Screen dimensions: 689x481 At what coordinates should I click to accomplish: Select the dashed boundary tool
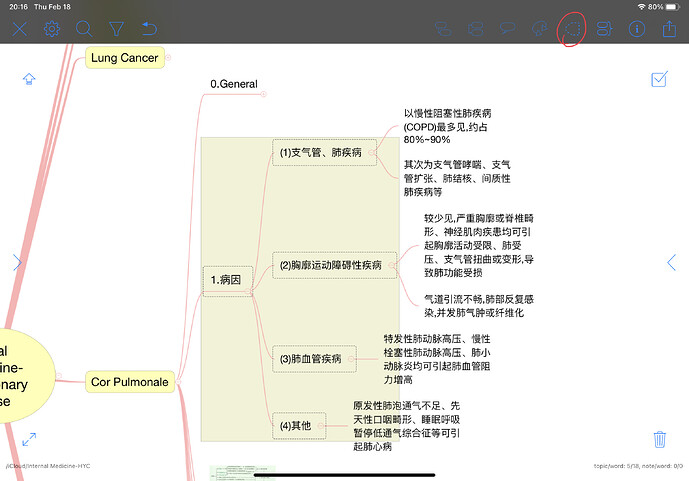pyautogui.click(x=572, y=29)
